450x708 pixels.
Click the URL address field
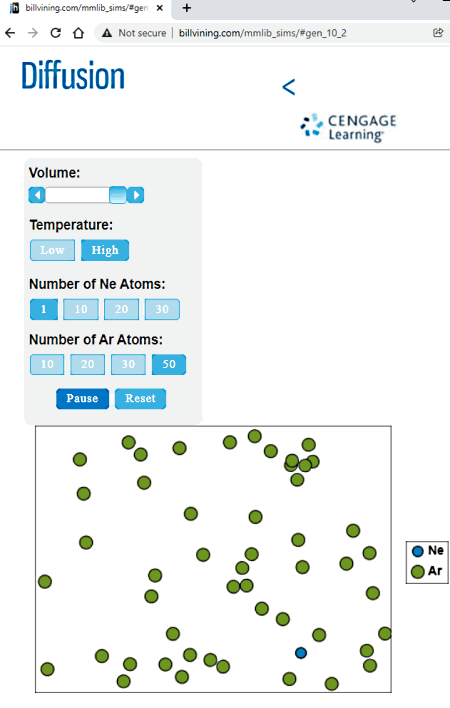coord(262,33)
